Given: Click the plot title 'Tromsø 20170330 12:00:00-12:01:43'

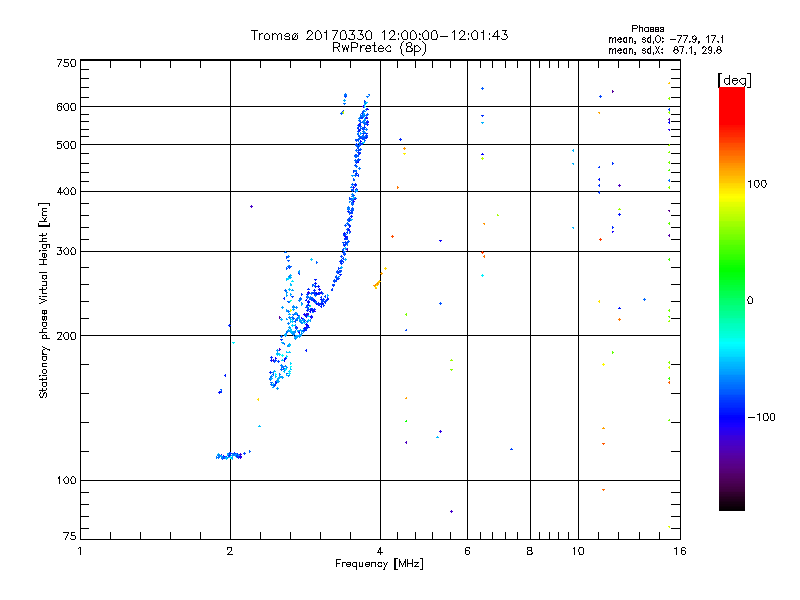Looking at the screenshot, I should tap(379, 35).
